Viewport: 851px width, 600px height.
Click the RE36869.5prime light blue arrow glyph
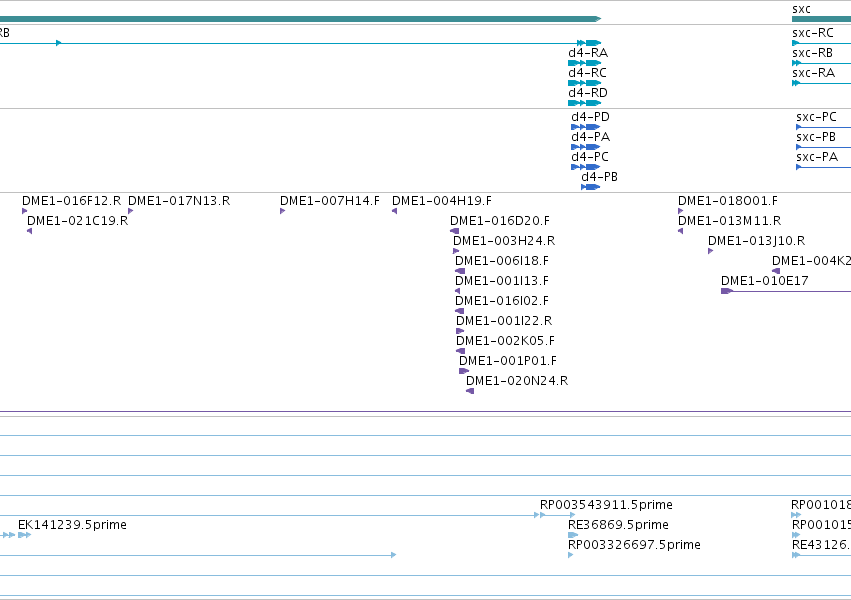573,535
